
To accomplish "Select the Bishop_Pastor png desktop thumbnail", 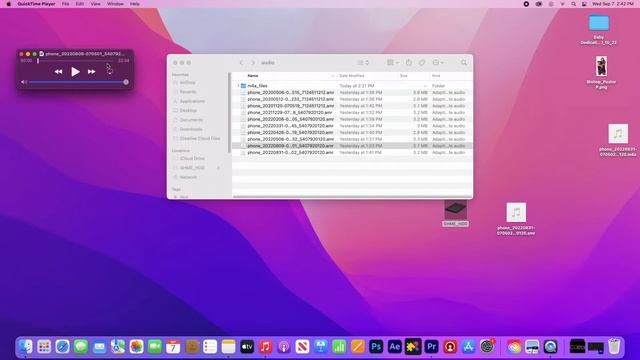I will tap(601, 66).
